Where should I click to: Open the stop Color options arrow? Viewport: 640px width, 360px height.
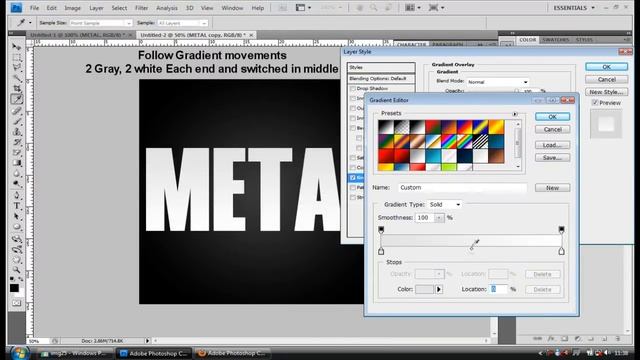pyautogui.click(x=439, y=289)
